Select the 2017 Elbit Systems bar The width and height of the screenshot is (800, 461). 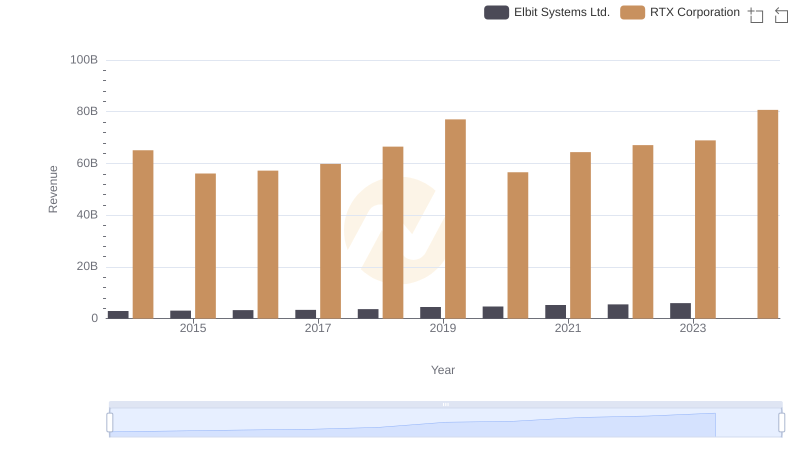306,314
